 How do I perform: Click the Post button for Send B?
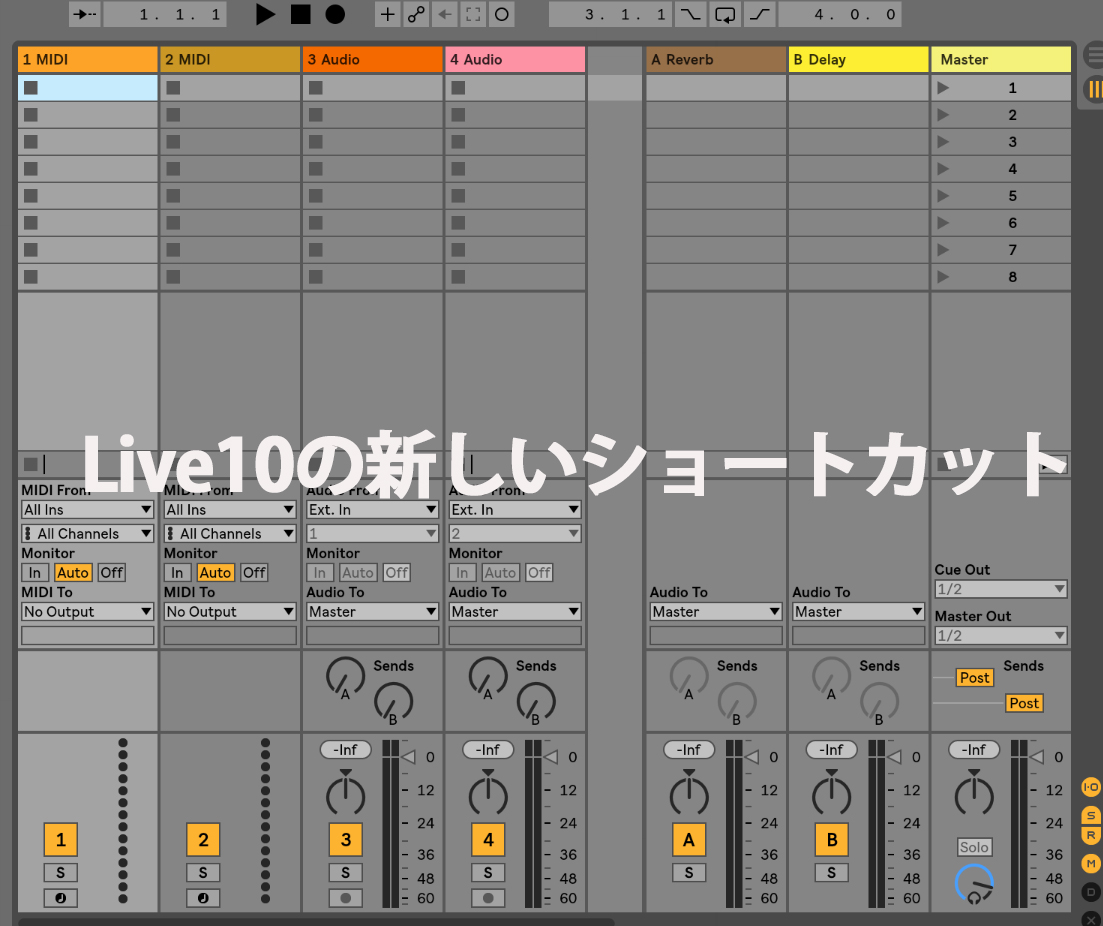pyautogui.click(x=1023, y=703)
